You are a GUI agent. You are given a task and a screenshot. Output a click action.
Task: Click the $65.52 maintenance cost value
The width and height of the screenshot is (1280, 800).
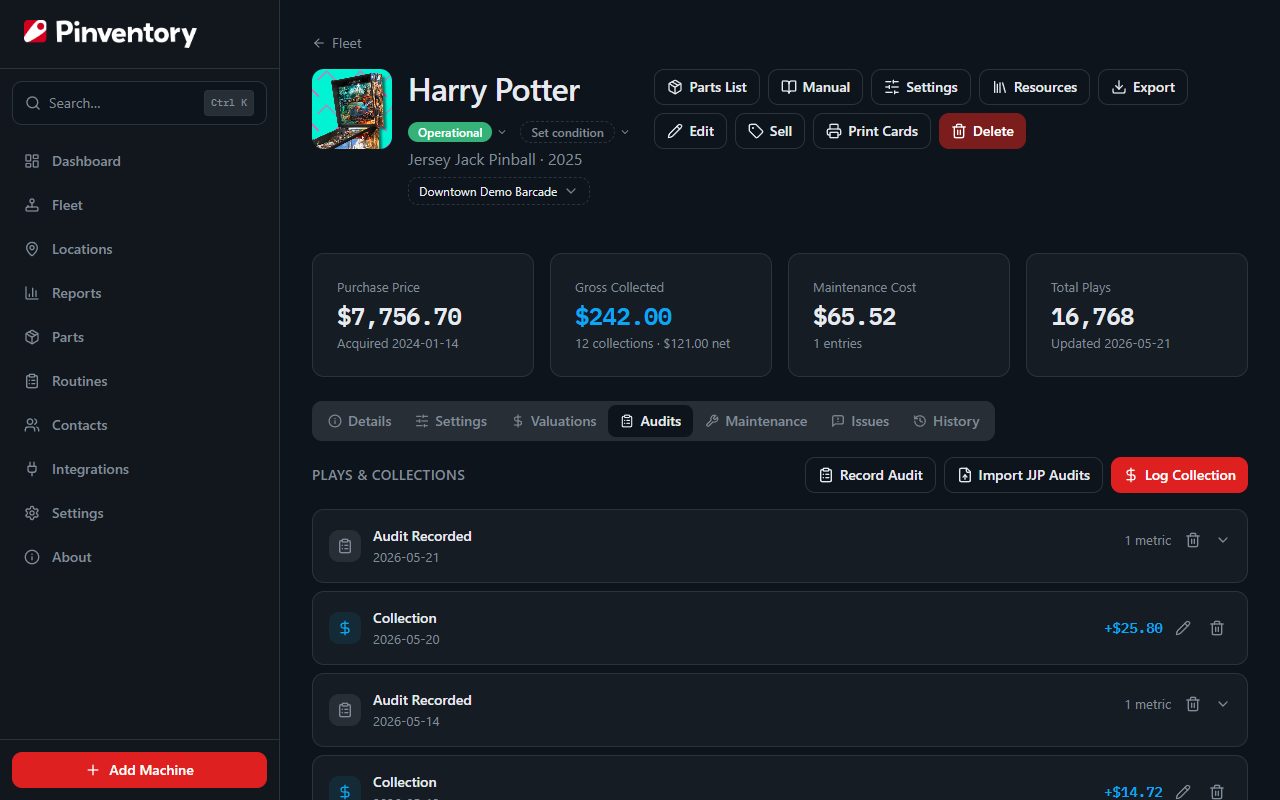tap(854, 317)
